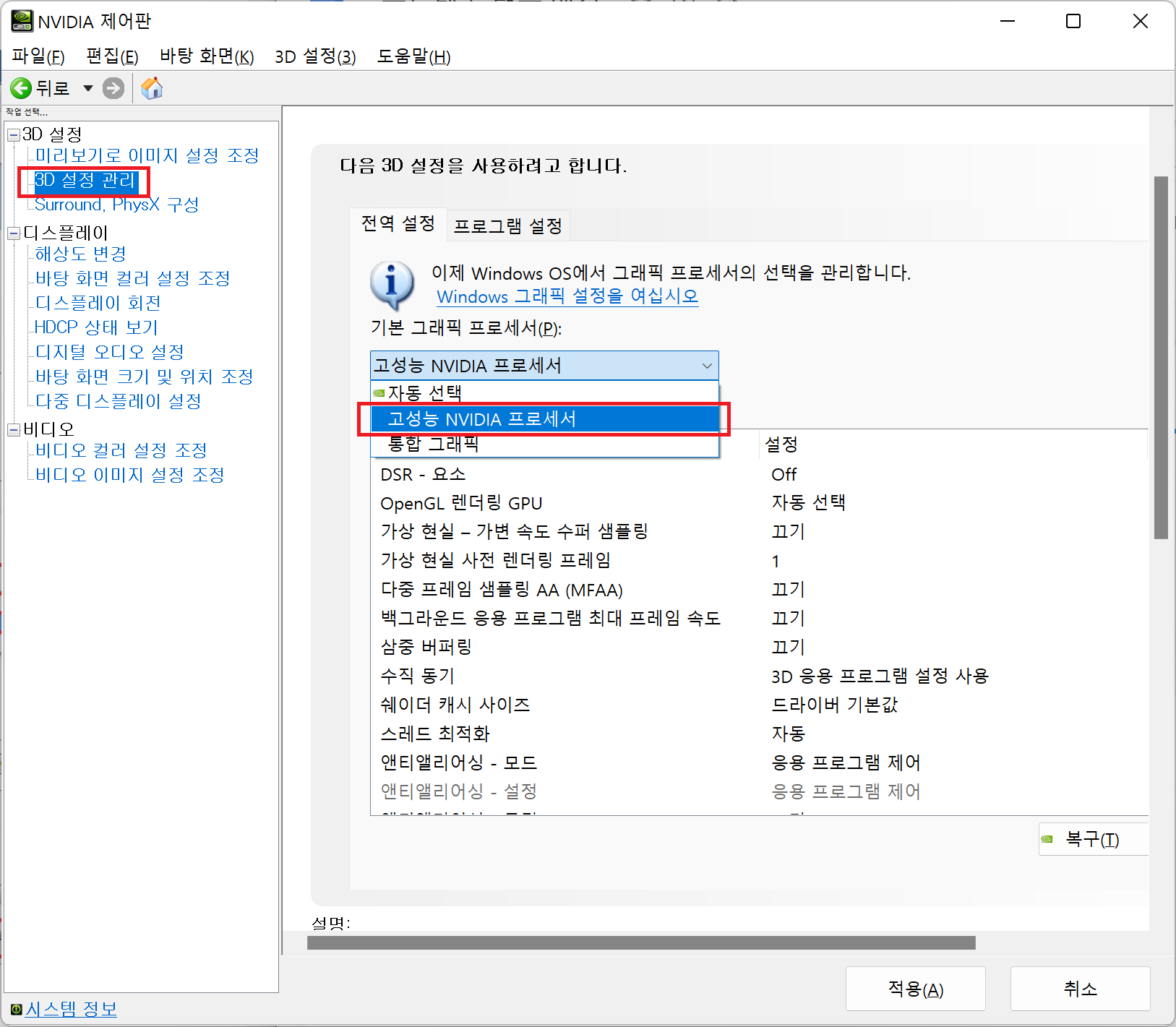This screenshot has width=1176, height=1027.
Task: Select DSR - 요소 setting row
Action: coord(759,475)
